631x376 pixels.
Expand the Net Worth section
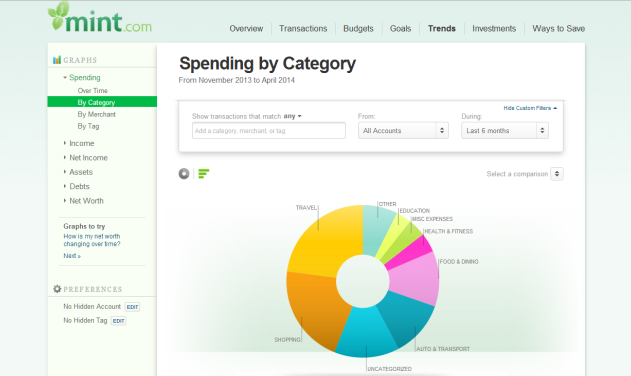coord(84,201)
